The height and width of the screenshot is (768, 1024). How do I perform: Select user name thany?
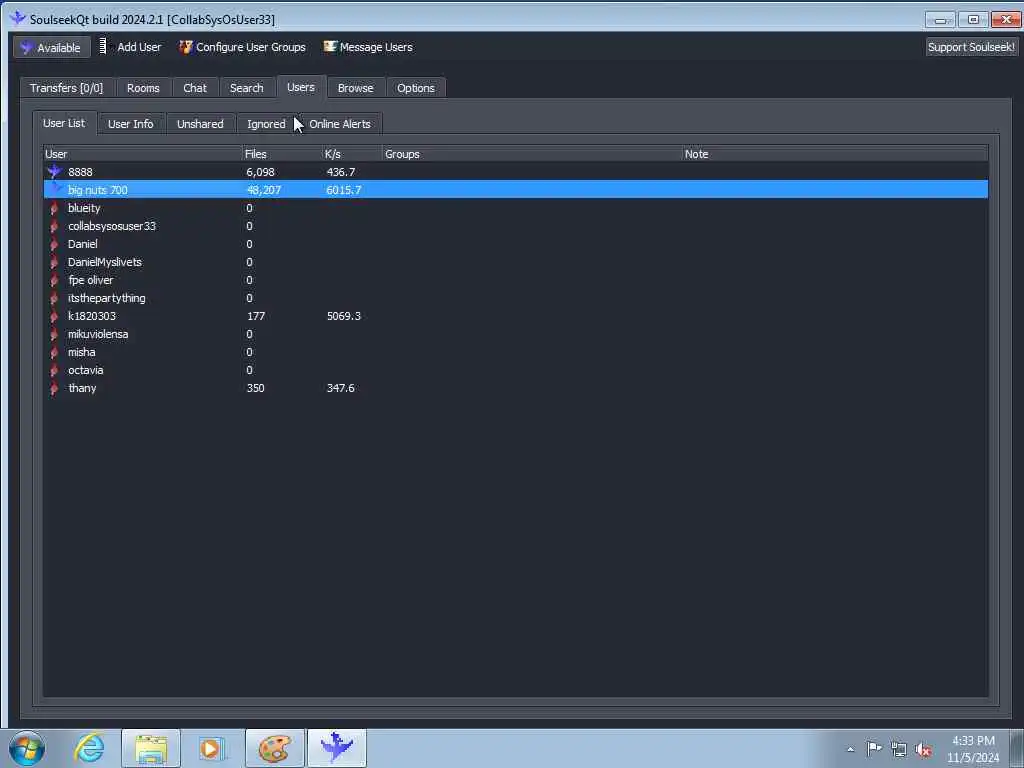click(x=82, y=388)
